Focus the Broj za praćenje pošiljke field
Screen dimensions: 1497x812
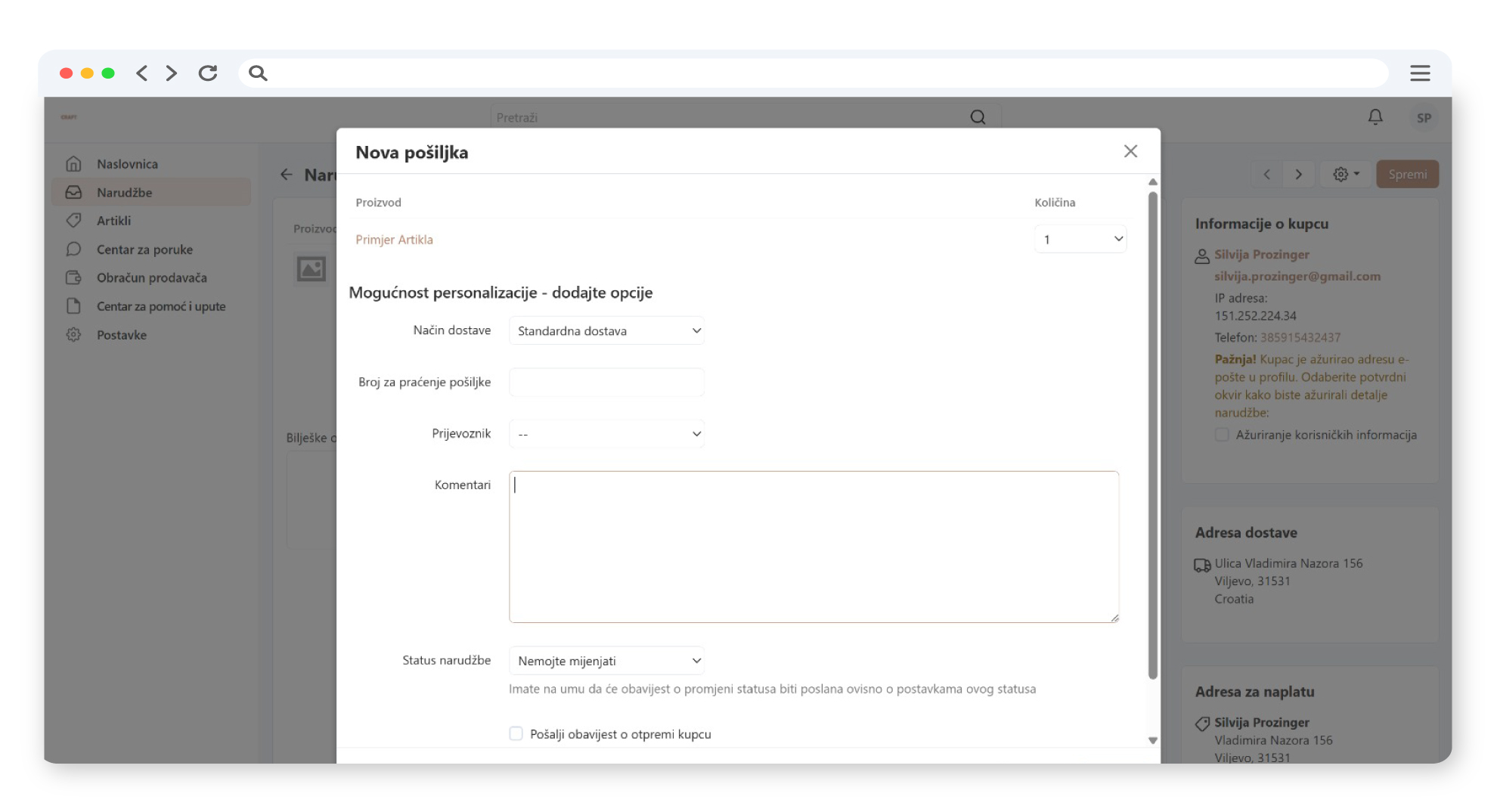coord(606,383)
